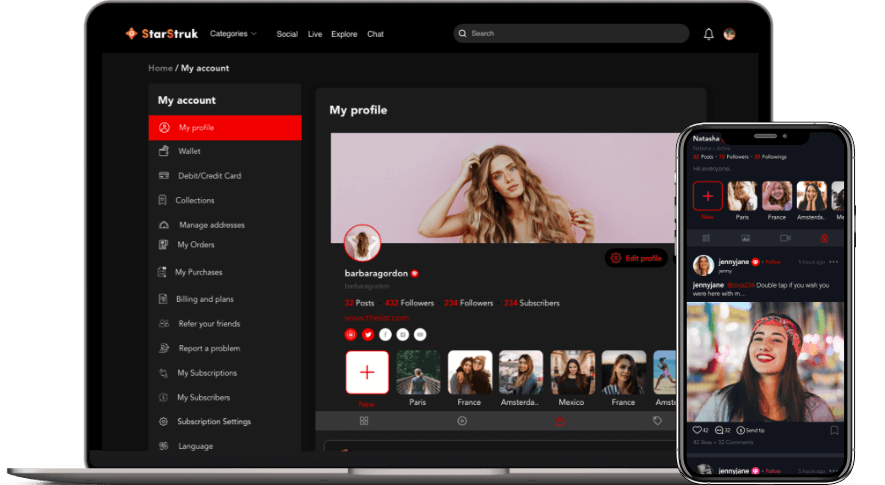
Task: Open the Mexico story thumbnail
Action: [572, 372]
